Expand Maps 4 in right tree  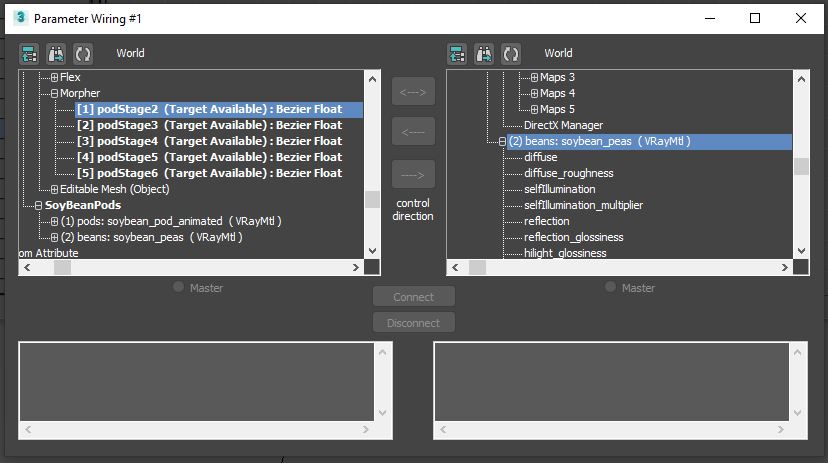click(x=534, y=93)
